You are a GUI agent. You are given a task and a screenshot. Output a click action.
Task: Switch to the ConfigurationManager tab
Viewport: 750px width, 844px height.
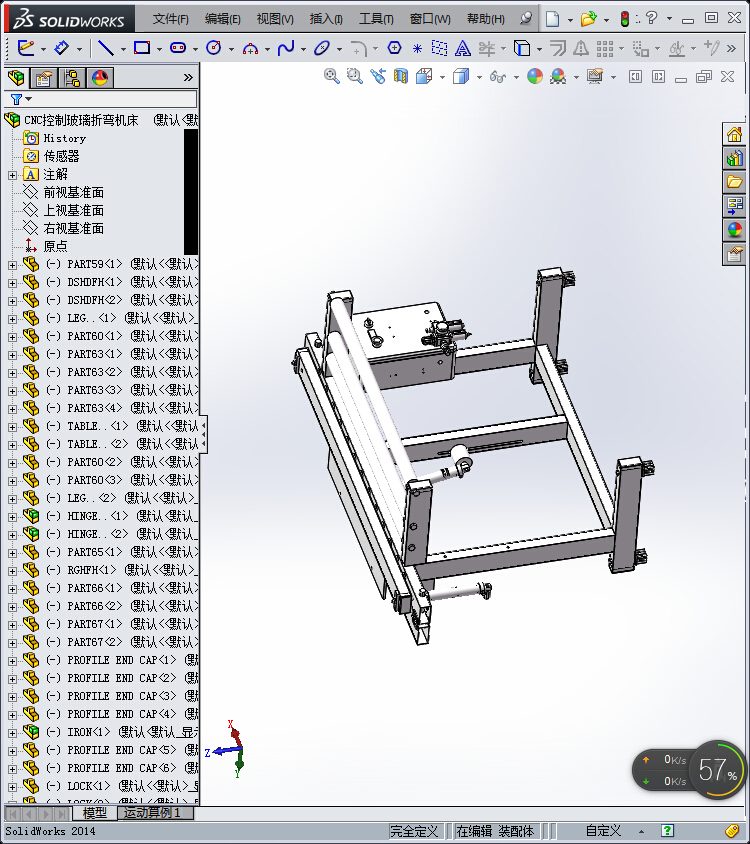(x=72, y=79)
